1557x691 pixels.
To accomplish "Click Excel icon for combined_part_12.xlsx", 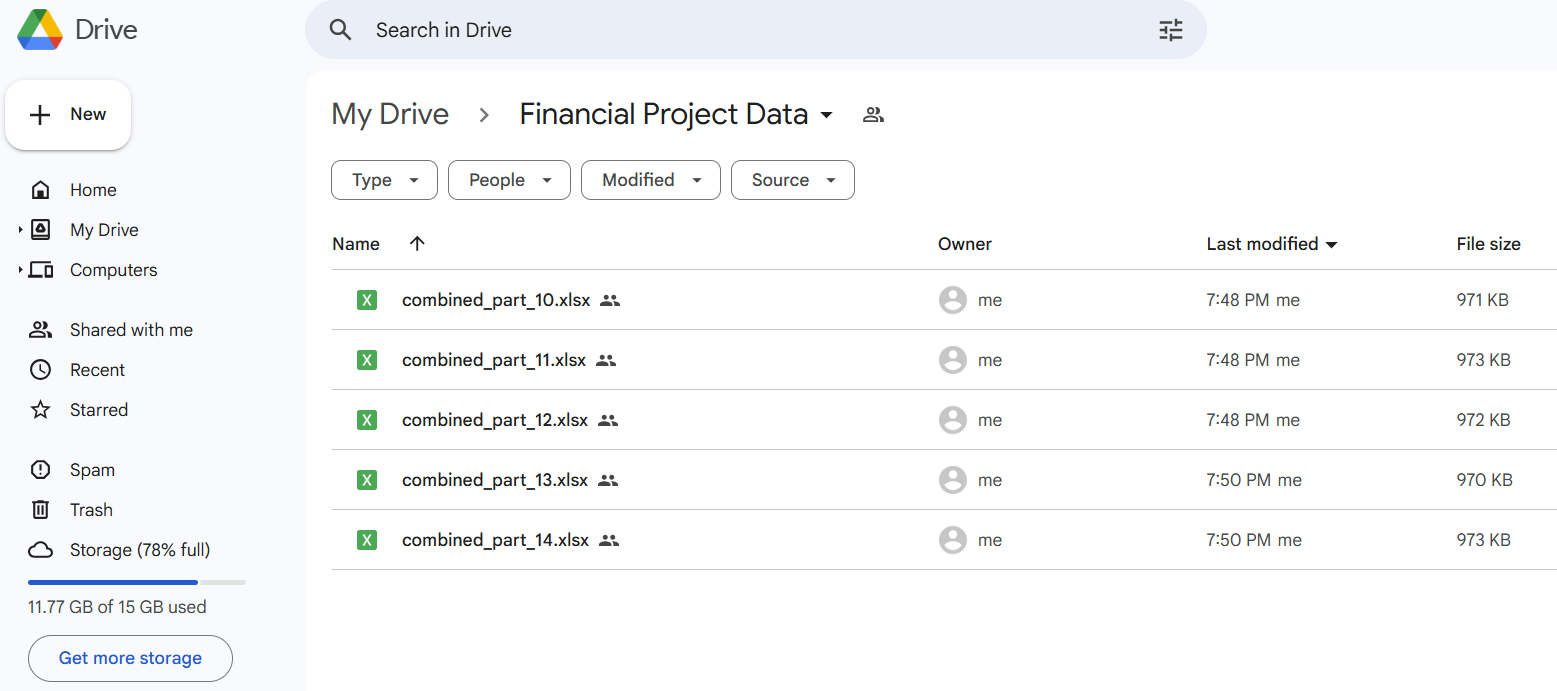I will (x=367, y=420).
